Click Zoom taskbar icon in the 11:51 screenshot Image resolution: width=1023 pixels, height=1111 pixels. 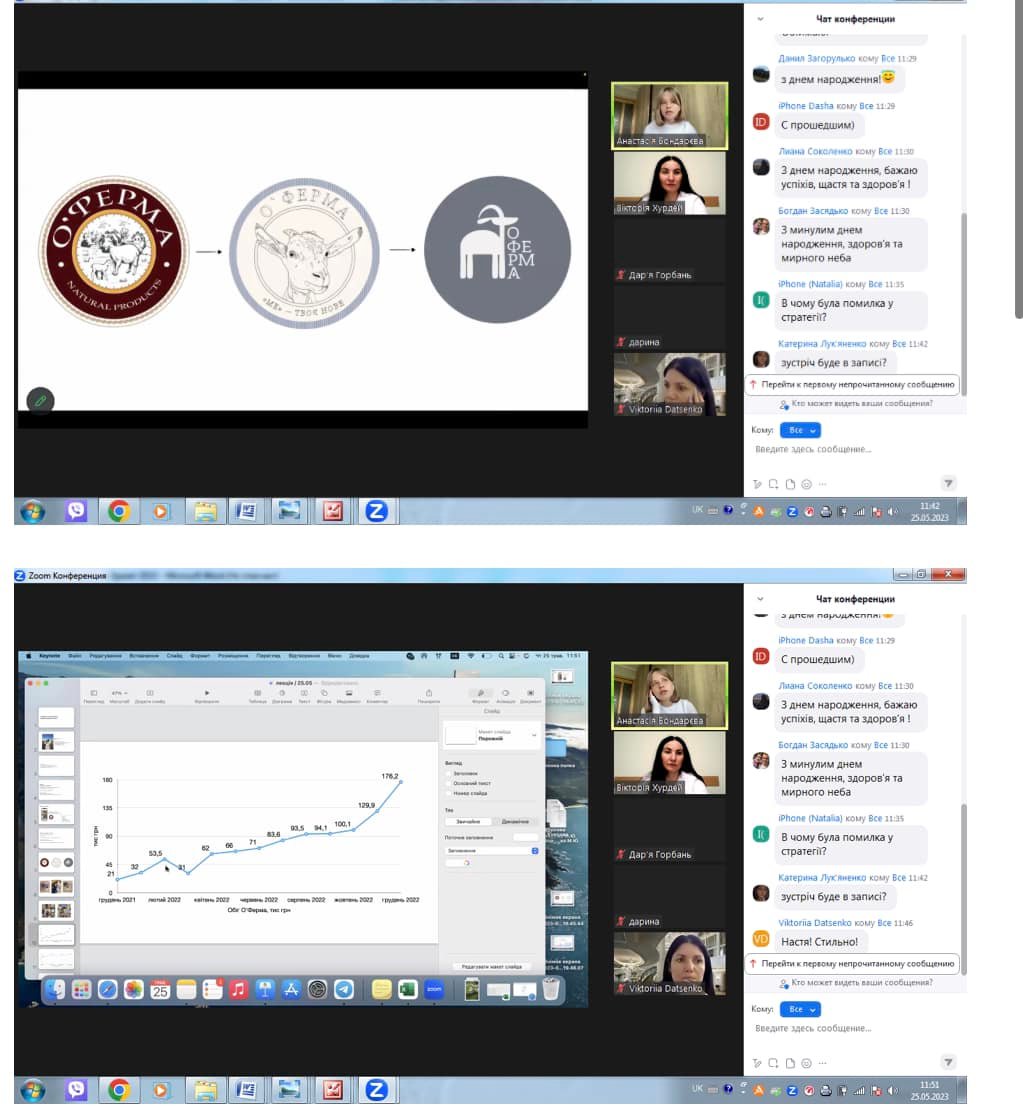(x=376, y=1090)
